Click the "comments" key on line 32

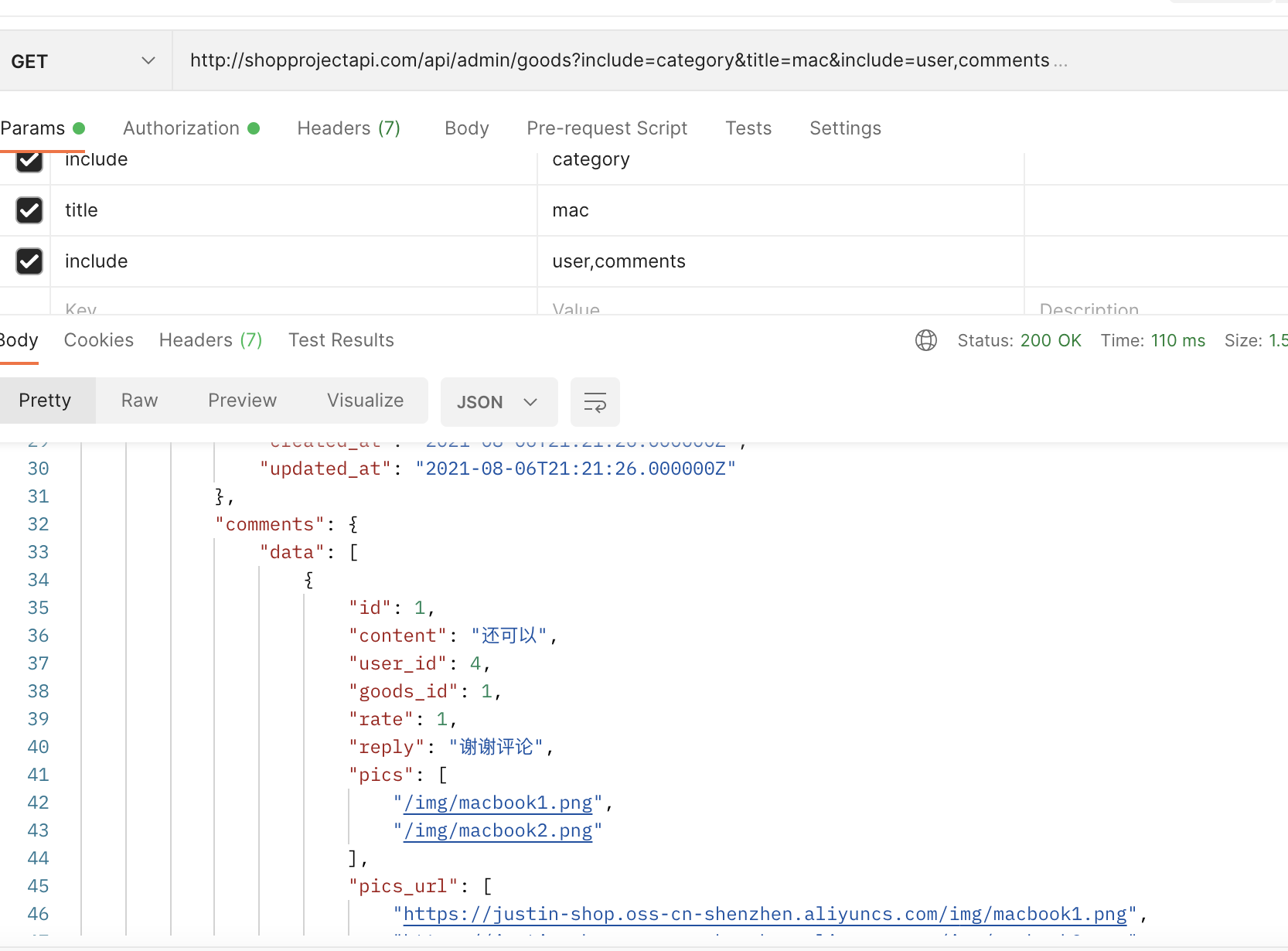[x=270, y=525]
